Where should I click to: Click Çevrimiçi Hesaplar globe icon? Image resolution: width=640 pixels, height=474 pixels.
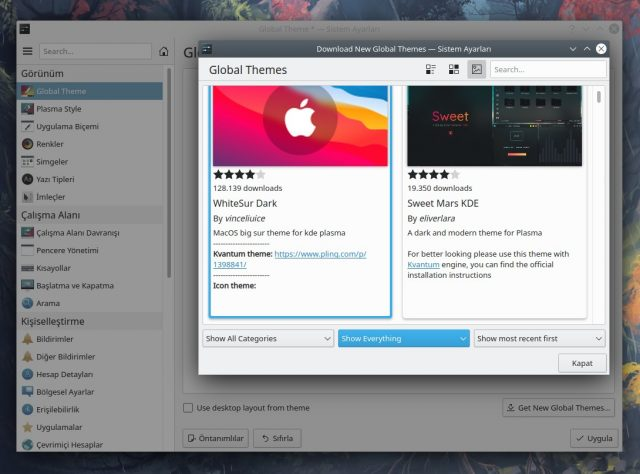[x=27, y=445]
